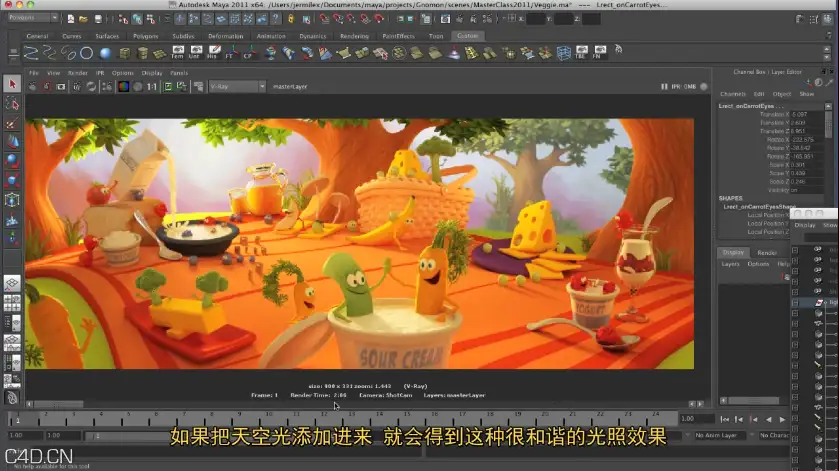Create a polygon cylinder from the shelf
Viewport: 839px width, 471px height.
click(142, 53)
